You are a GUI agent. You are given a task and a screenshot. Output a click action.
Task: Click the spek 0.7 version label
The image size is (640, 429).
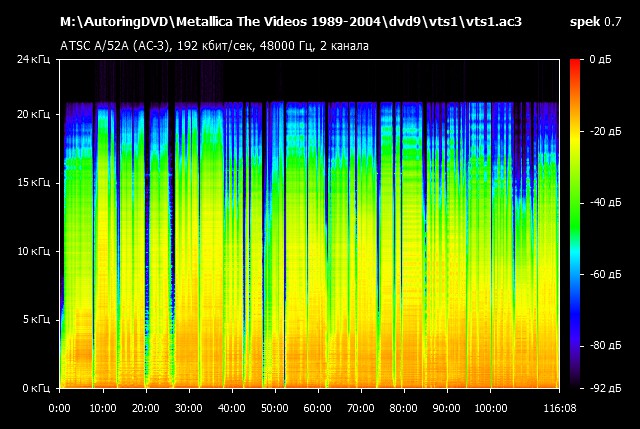[594, 21]
